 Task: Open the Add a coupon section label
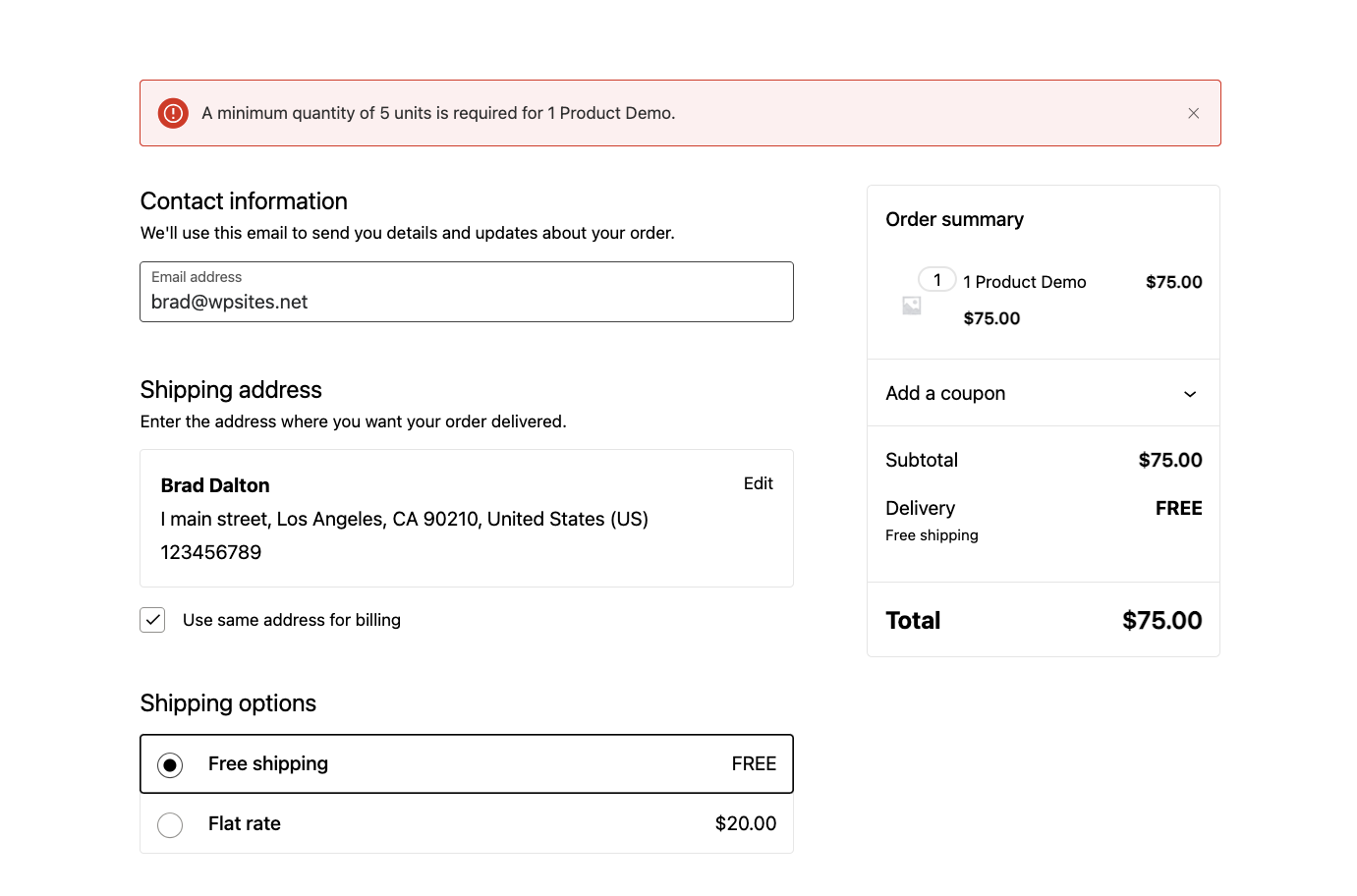(945, 393)
